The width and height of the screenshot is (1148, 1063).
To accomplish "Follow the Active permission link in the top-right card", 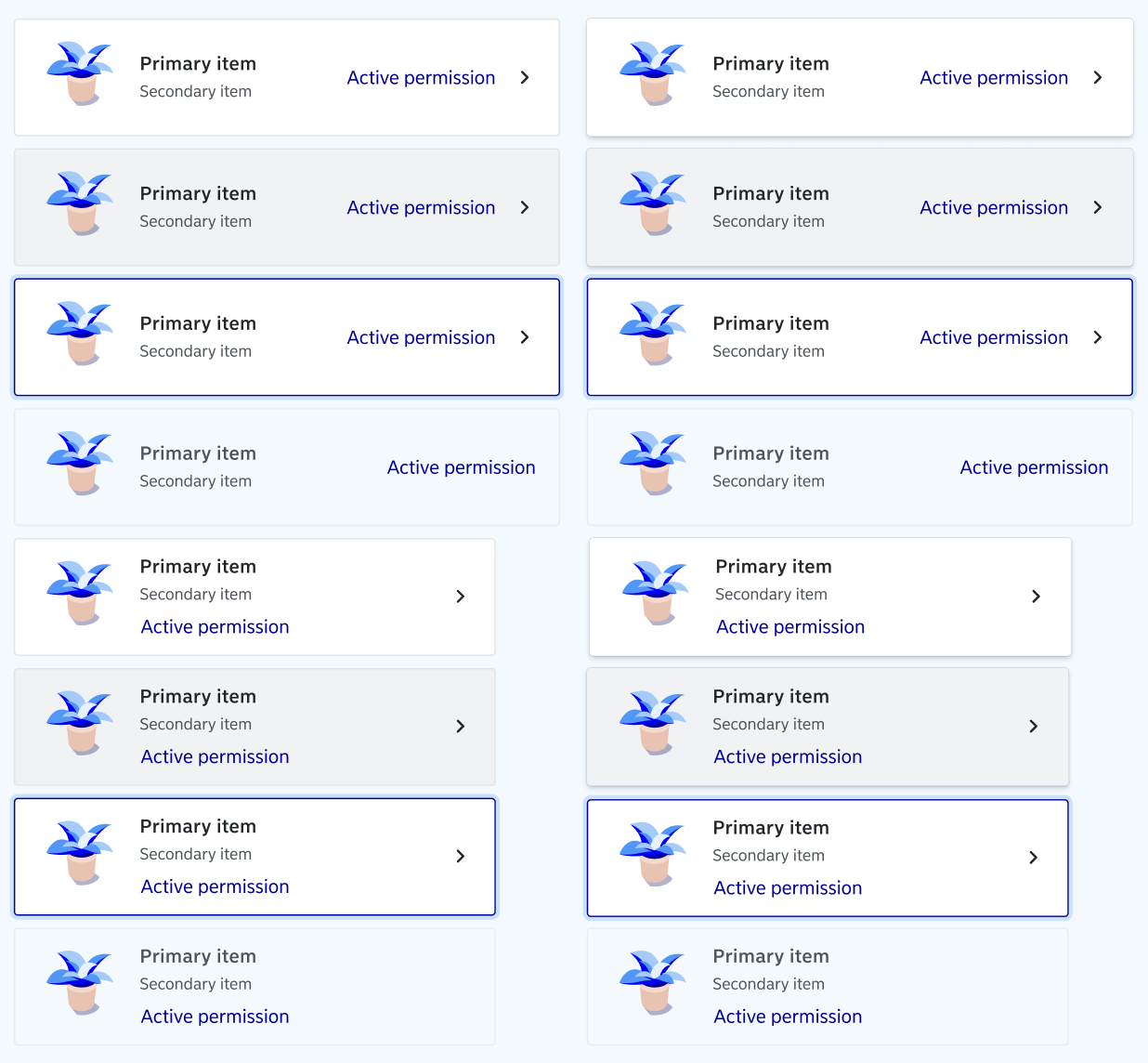I will point(994,78).
